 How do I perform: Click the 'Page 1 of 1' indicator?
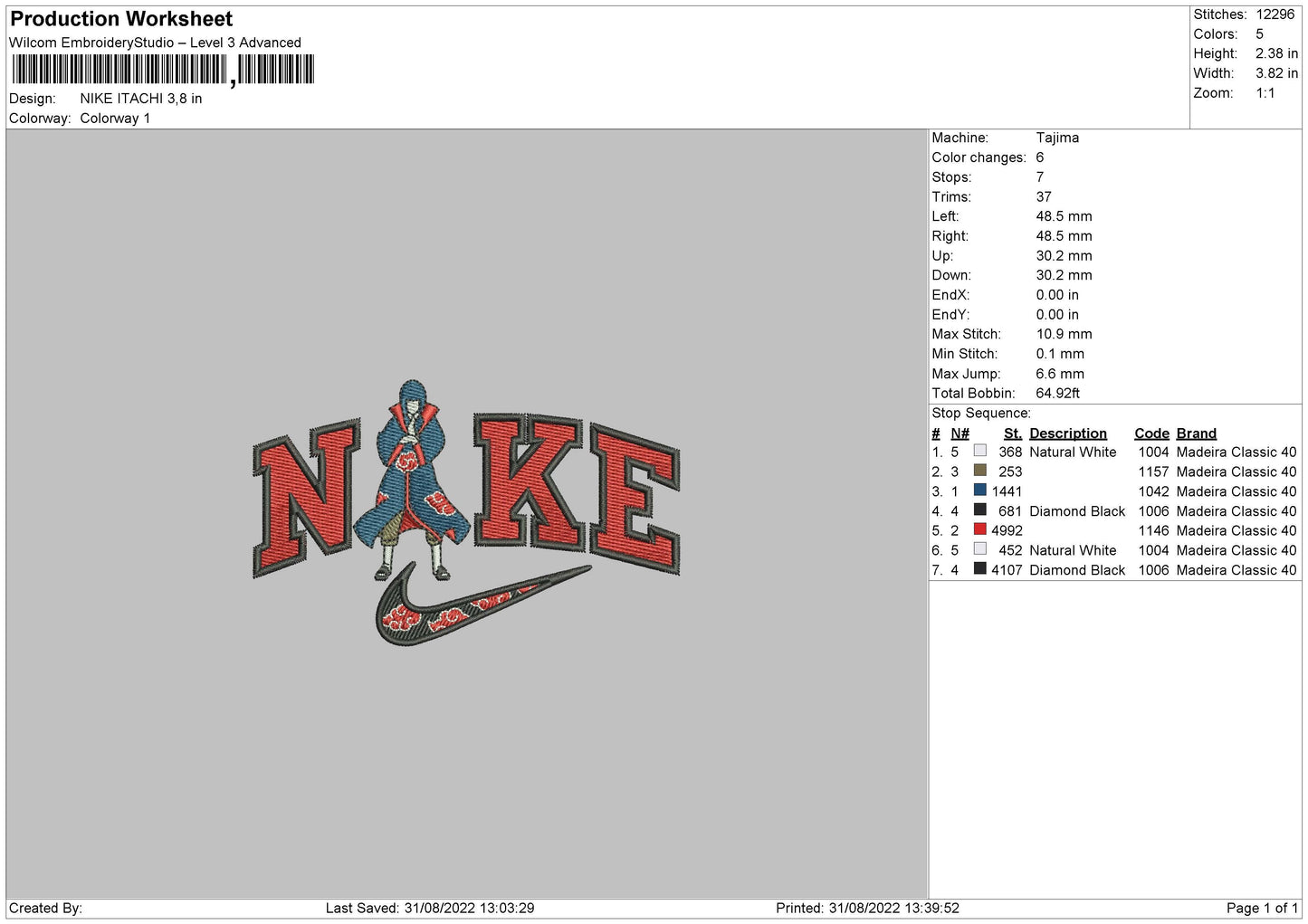[1263, 909]
